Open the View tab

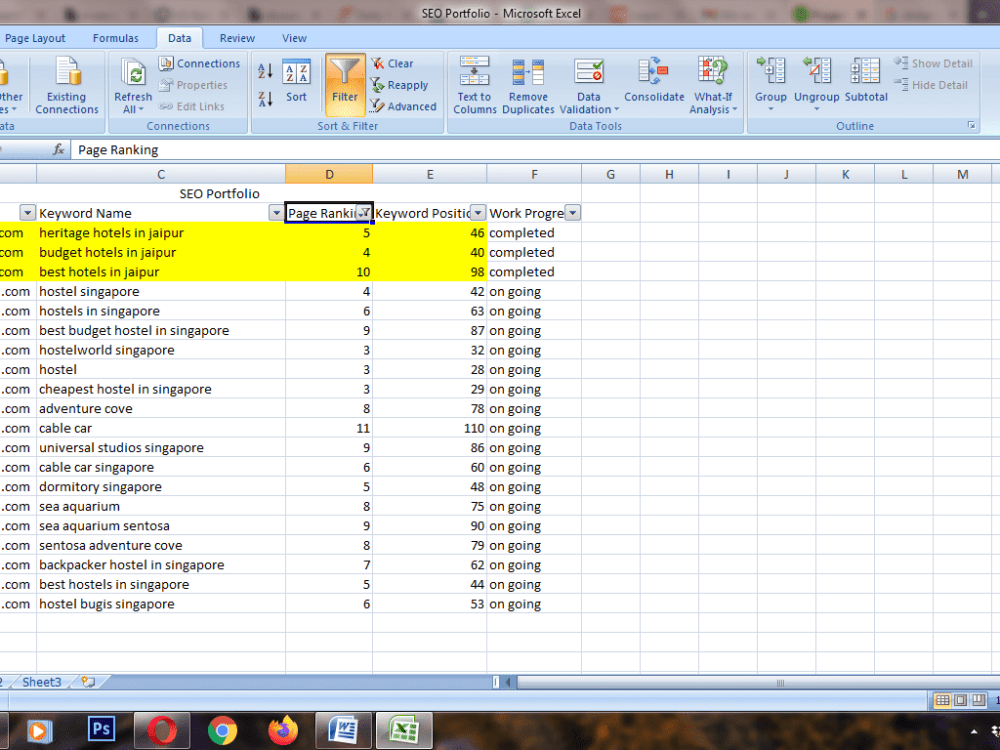pos(294,38)
